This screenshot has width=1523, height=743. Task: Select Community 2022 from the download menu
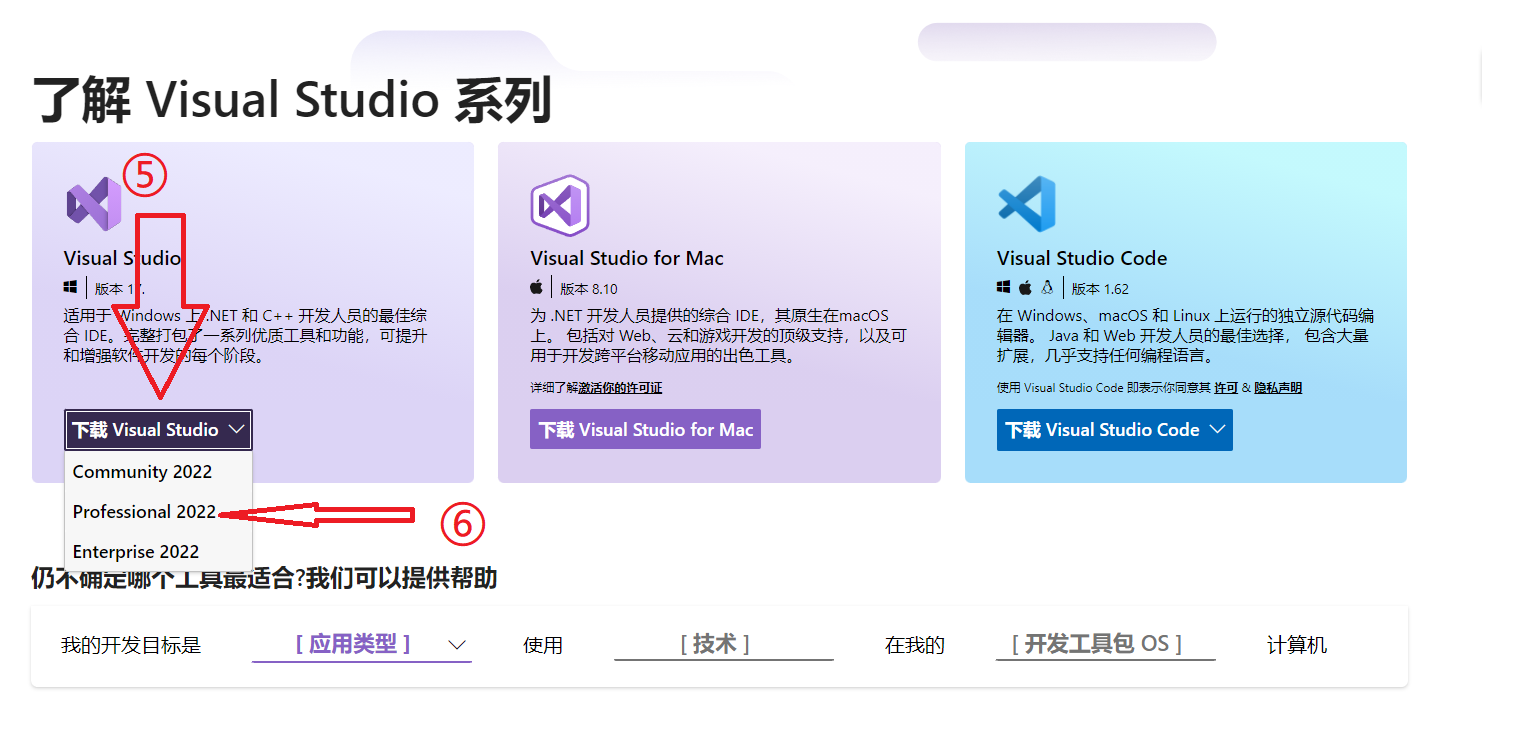tap(158, 472)
